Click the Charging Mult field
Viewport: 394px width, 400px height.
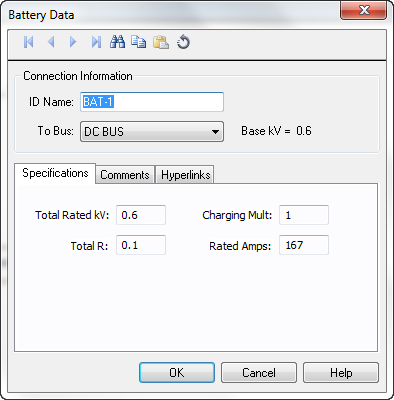(304, 215)
